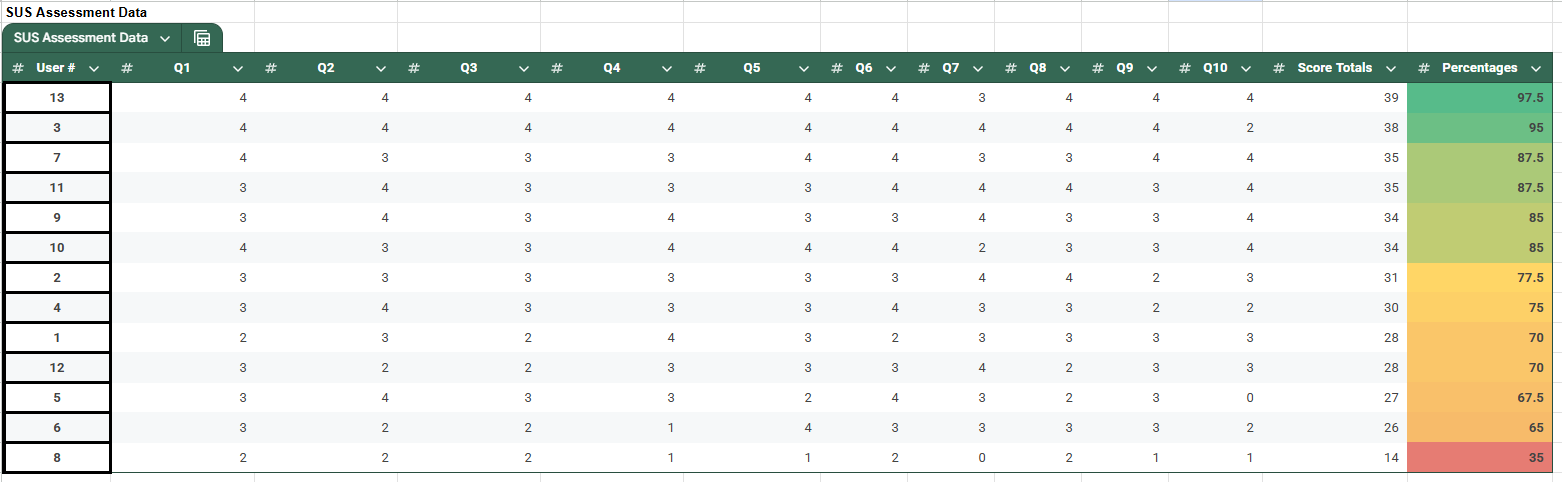Select the red 35 percentage cell
This screenshot has height=482, width=1562.
coord(1479,458)
